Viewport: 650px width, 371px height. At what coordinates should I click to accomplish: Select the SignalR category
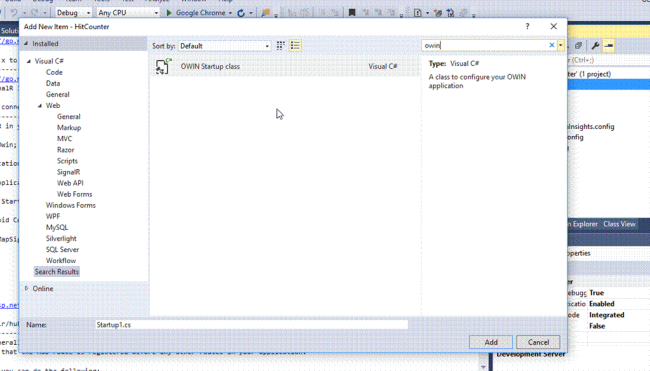[68, 172]
